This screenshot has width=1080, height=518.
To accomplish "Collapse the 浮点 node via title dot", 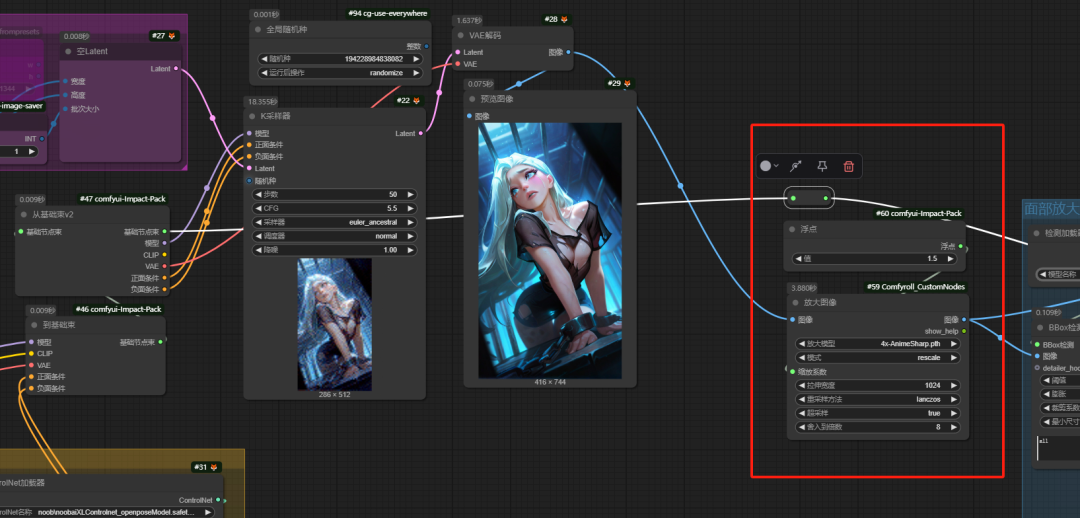I will [x=794, y=229].
